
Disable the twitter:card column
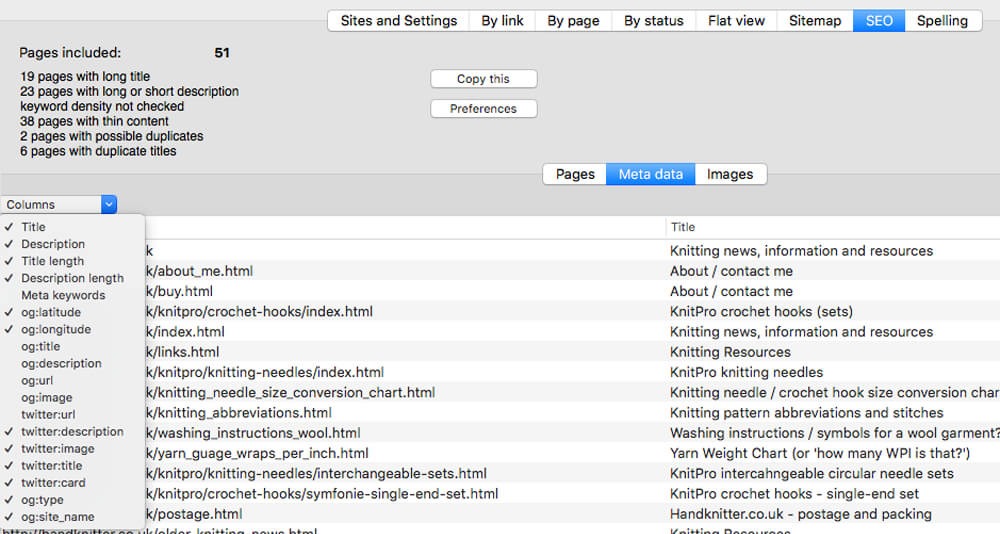[53, 482]
